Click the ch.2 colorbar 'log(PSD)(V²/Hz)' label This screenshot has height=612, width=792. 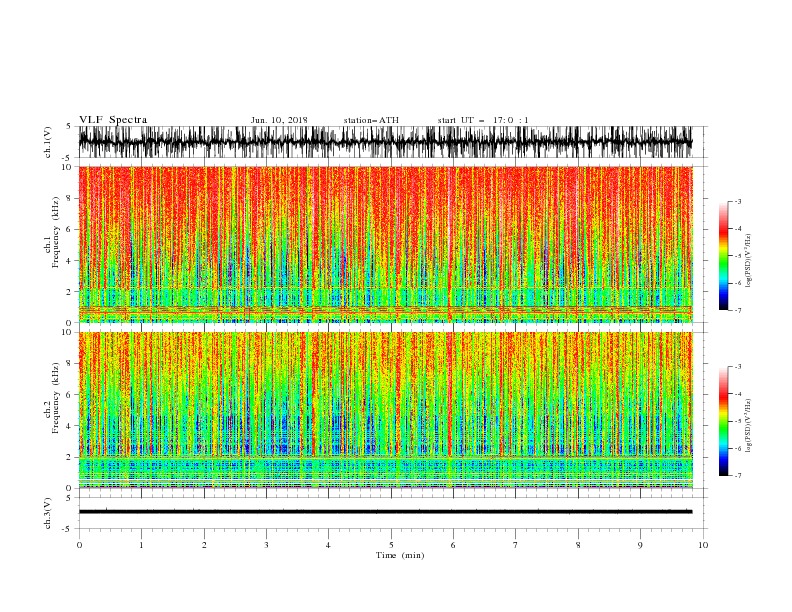click(x=749, y=426)
